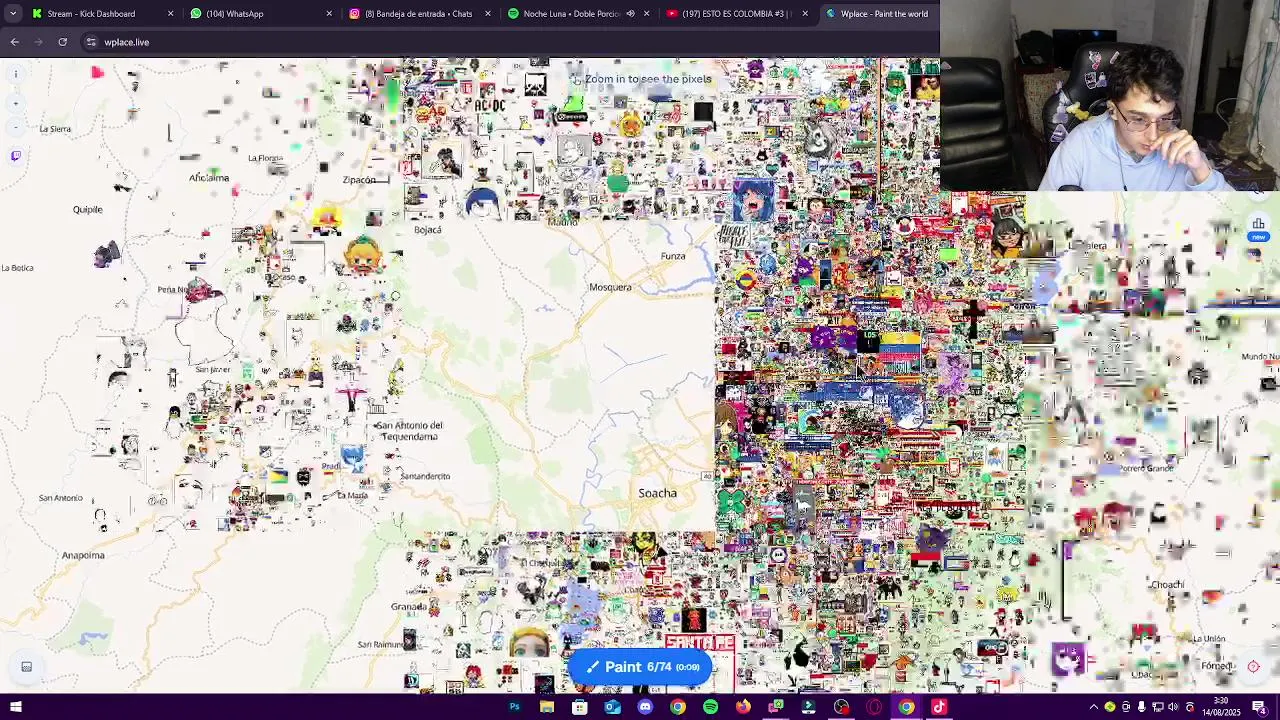The image size is (1280, 720).
Task: Close the WhatsApp tab
Action: [329, 14]
